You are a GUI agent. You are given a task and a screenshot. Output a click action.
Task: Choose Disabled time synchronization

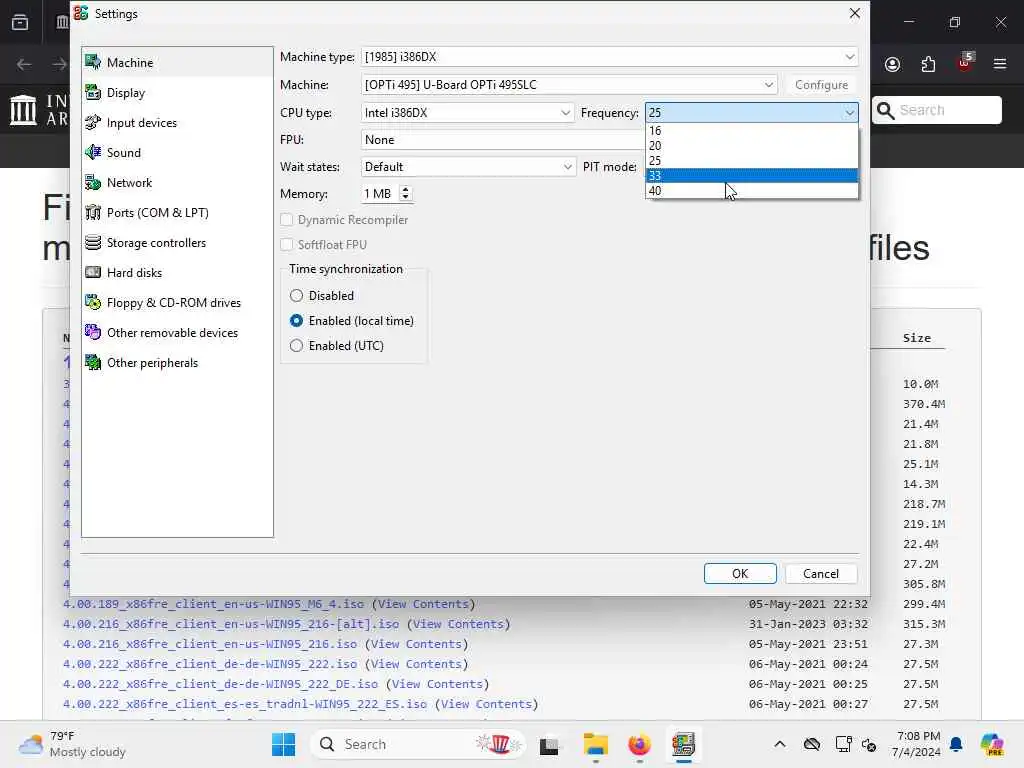pyautogui.click(x=296, y=296)
